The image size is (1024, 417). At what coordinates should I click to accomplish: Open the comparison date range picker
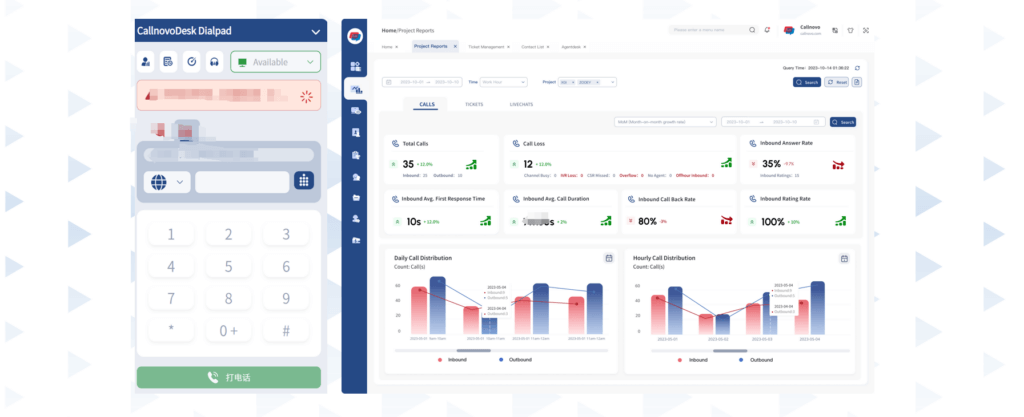pyautogui.click(x=773, y=122)
